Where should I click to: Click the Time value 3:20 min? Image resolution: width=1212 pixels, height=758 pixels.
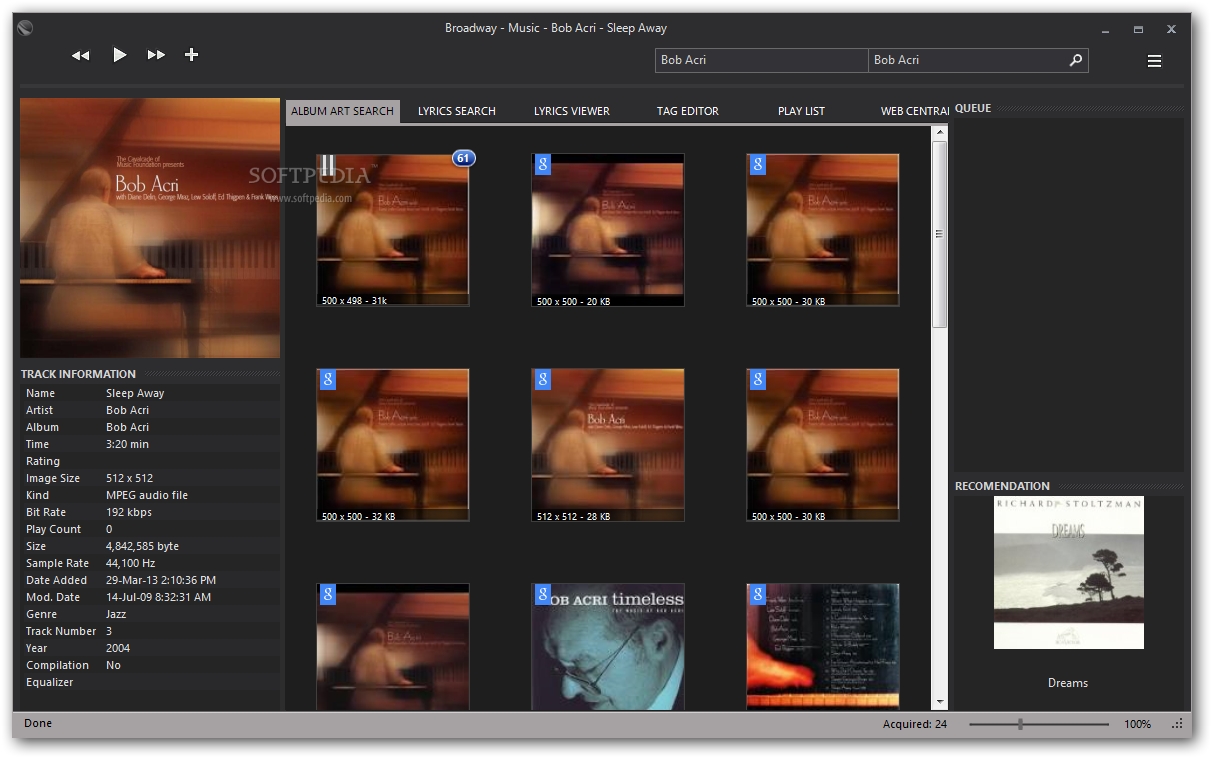click(x=127, y=444)
